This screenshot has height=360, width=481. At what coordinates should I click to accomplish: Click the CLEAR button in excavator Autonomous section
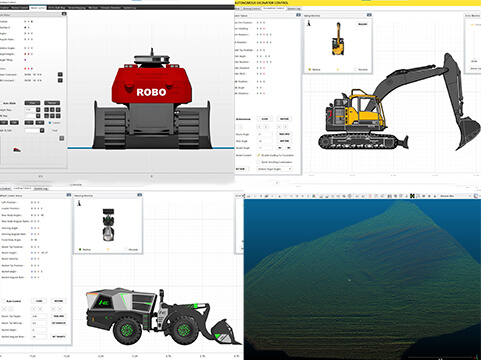point(265,119)
